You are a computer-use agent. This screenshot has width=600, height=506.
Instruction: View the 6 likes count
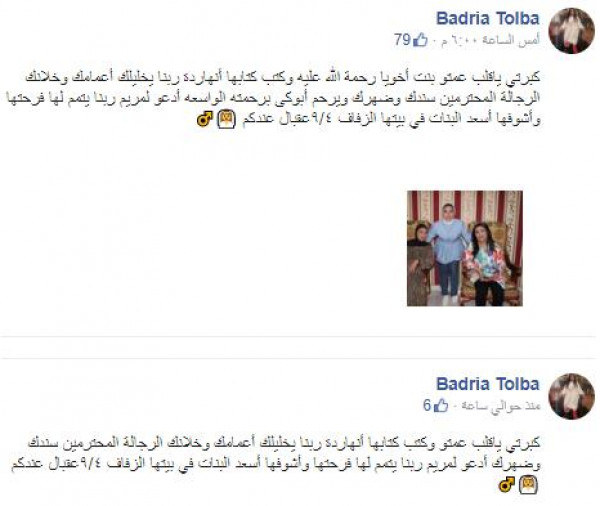(x=427, y=405)
